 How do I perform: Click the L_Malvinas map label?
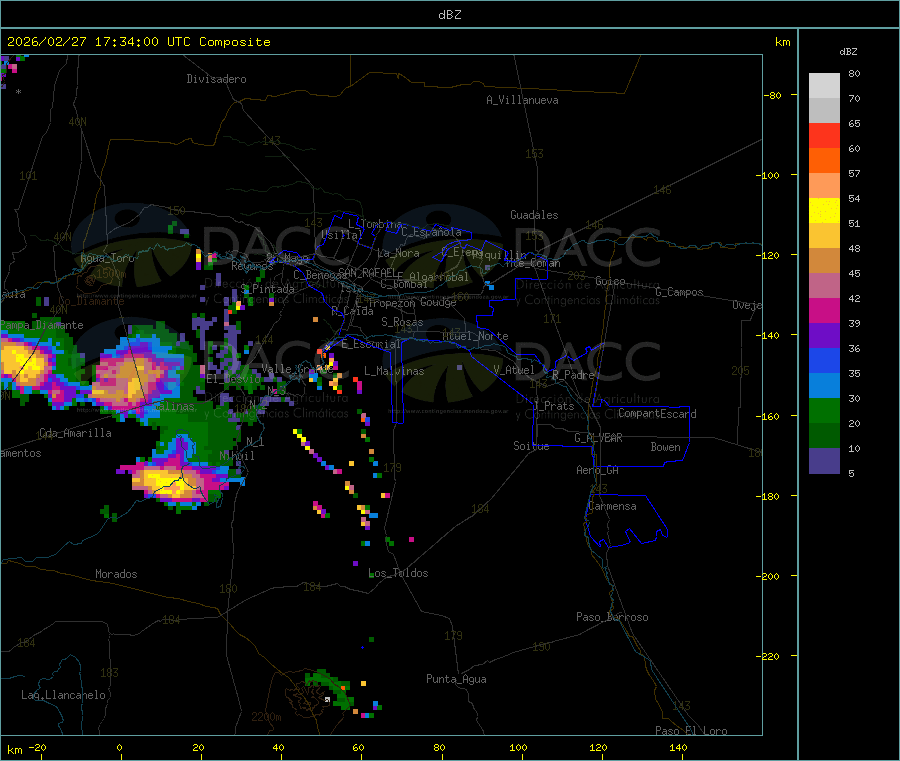(394, 371)
